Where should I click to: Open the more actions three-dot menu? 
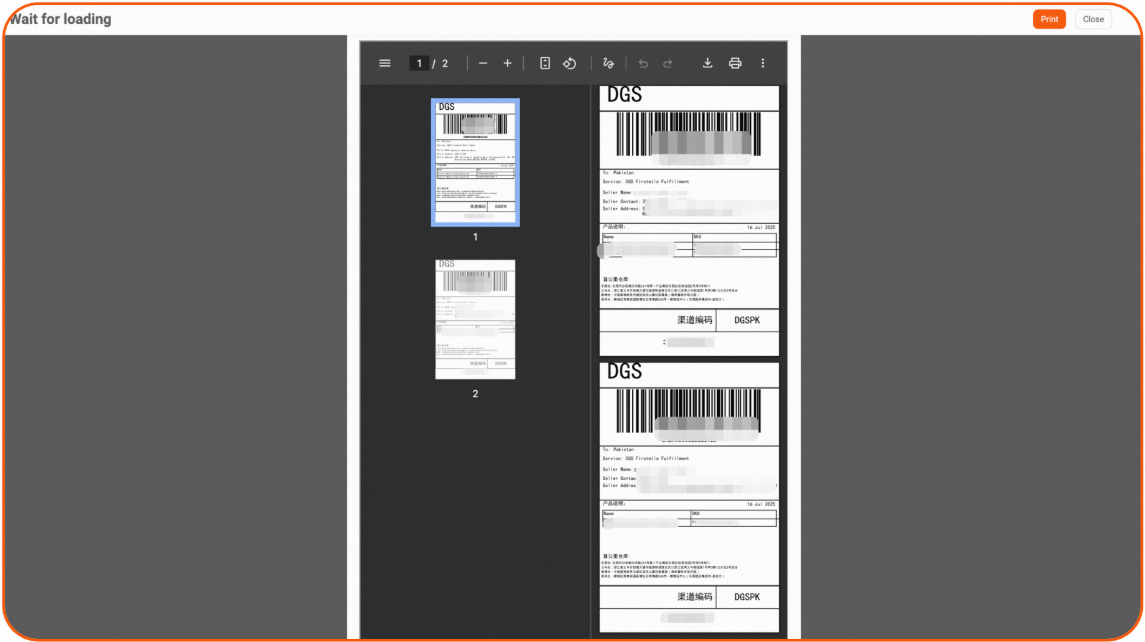click(x=763, y=63)
